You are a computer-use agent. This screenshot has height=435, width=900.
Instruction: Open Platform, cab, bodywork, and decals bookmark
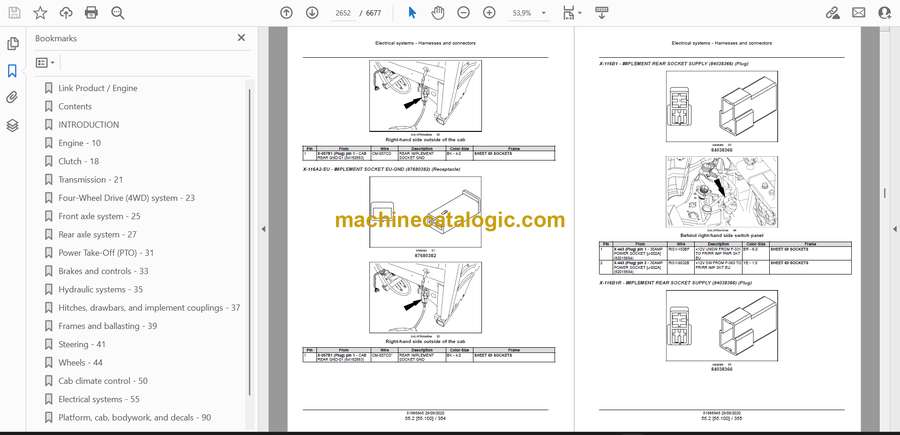click(134, 417)
